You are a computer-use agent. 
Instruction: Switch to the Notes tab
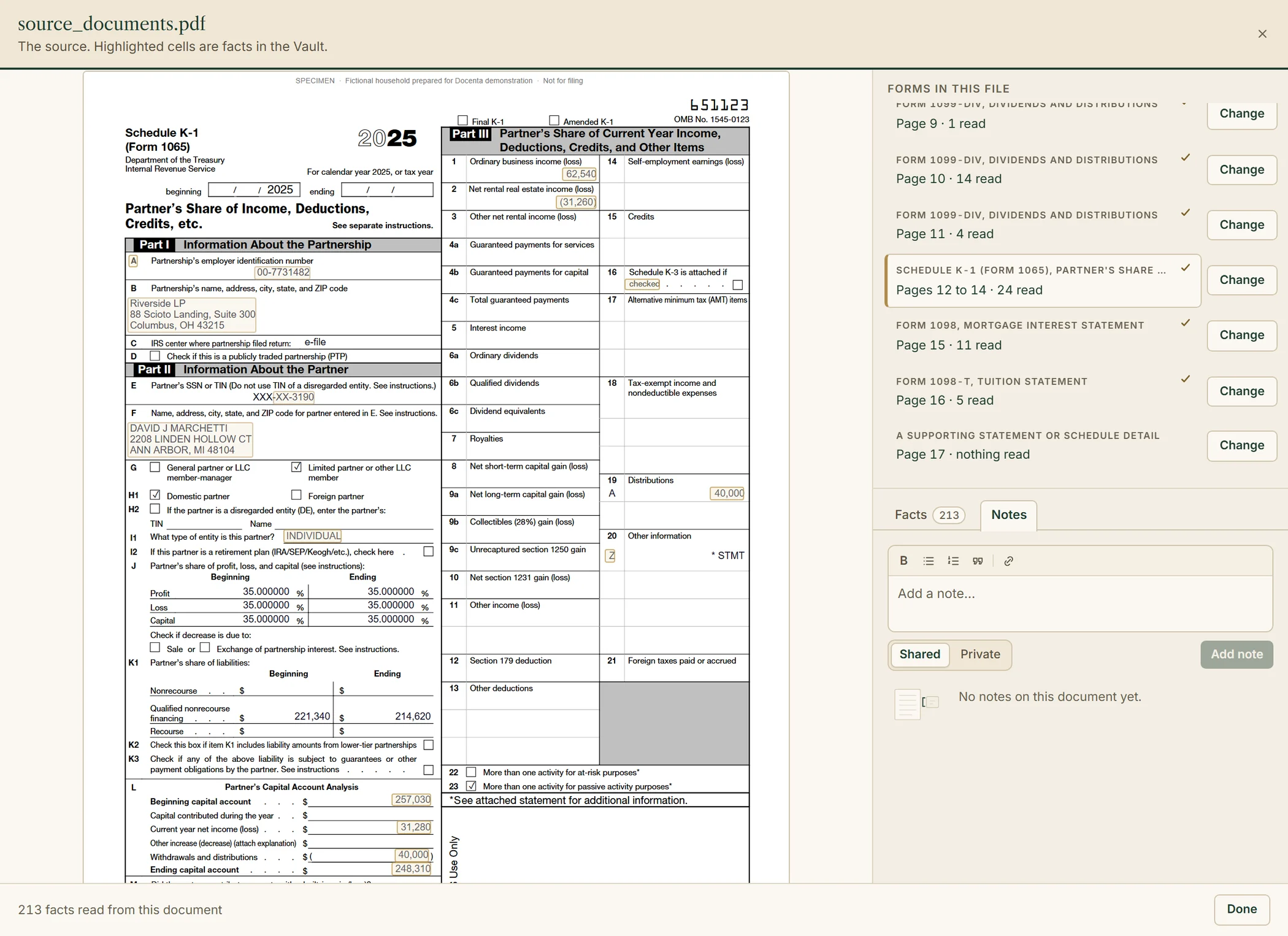tap(1008, 515)
